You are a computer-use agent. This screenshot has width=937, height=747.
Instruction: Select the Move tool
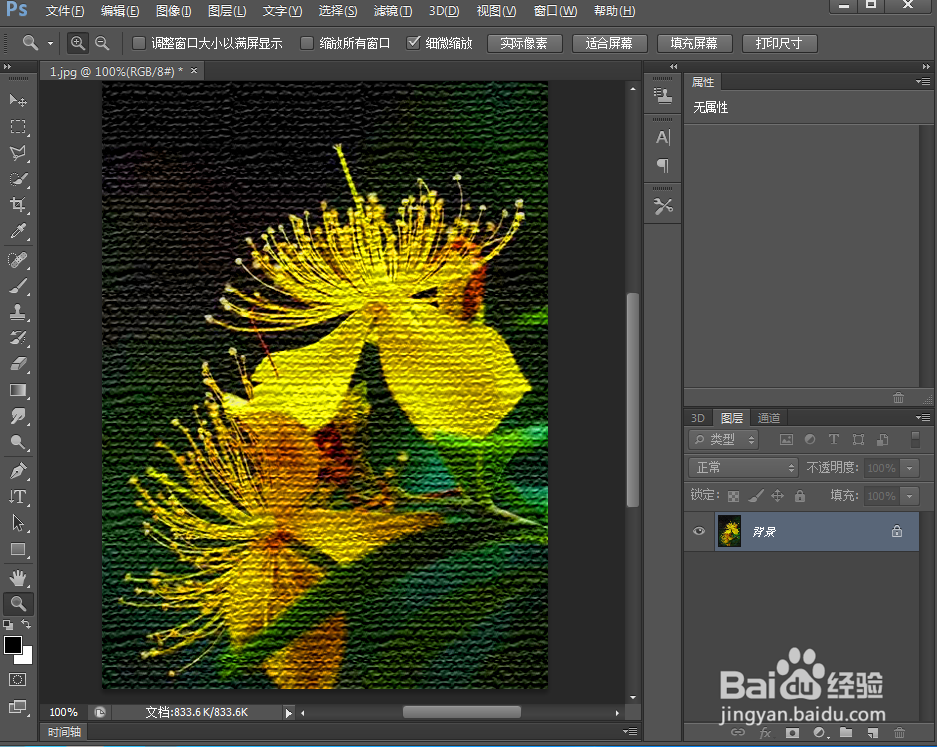click(18, 100)
